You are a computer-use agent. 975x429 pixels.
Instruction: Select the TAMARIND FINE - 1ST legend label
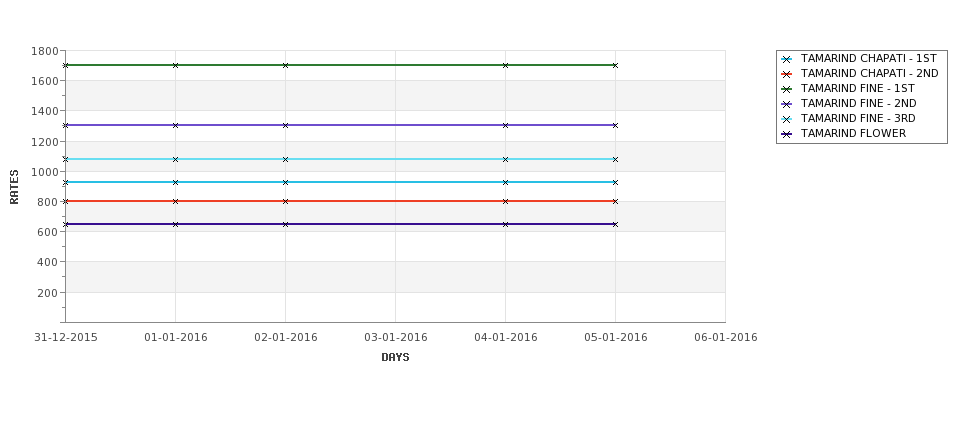[x=857, y=89]
